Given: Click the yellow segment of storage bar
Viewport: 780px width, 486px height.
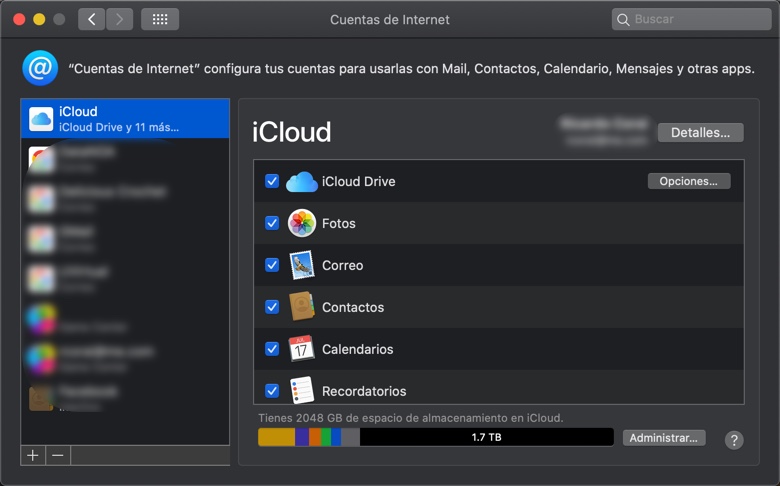Looking at the screenshot, I should 277,437.
